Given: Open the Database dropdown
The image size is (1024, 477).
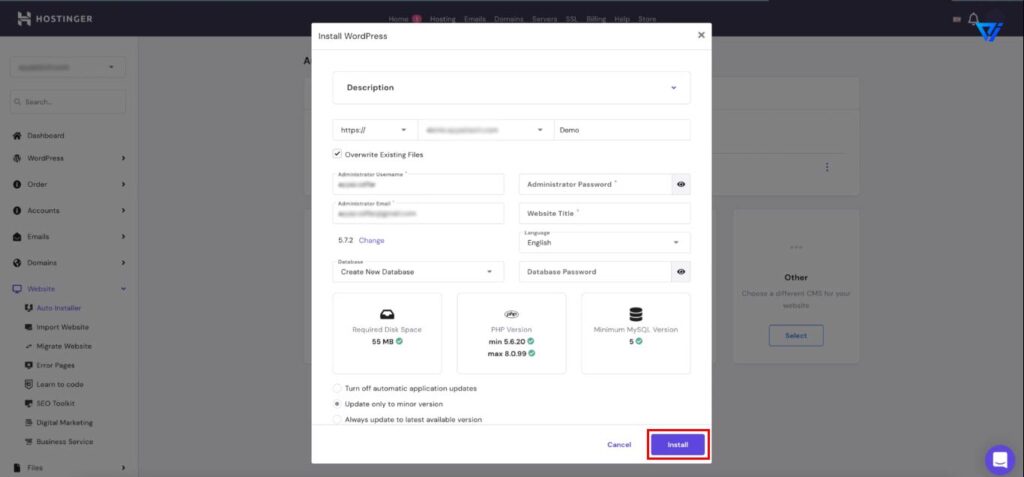Looking at the screenshot, I should [418, 272].
